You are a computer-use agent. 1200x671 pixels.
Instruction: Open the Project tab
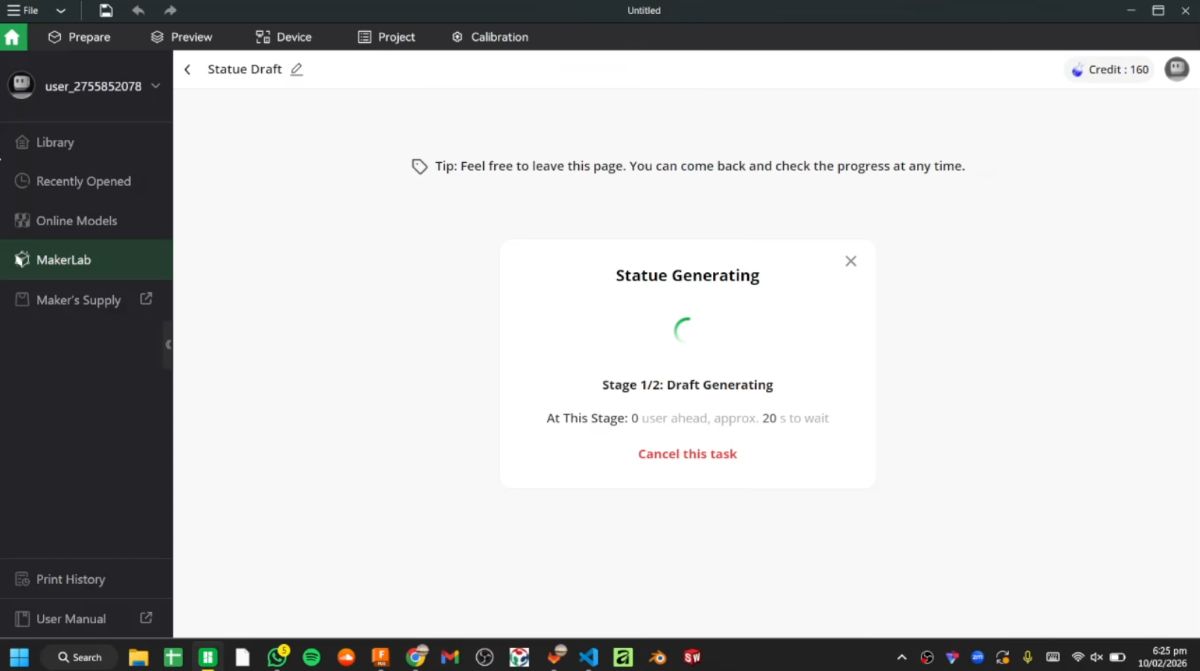point(386,37)
